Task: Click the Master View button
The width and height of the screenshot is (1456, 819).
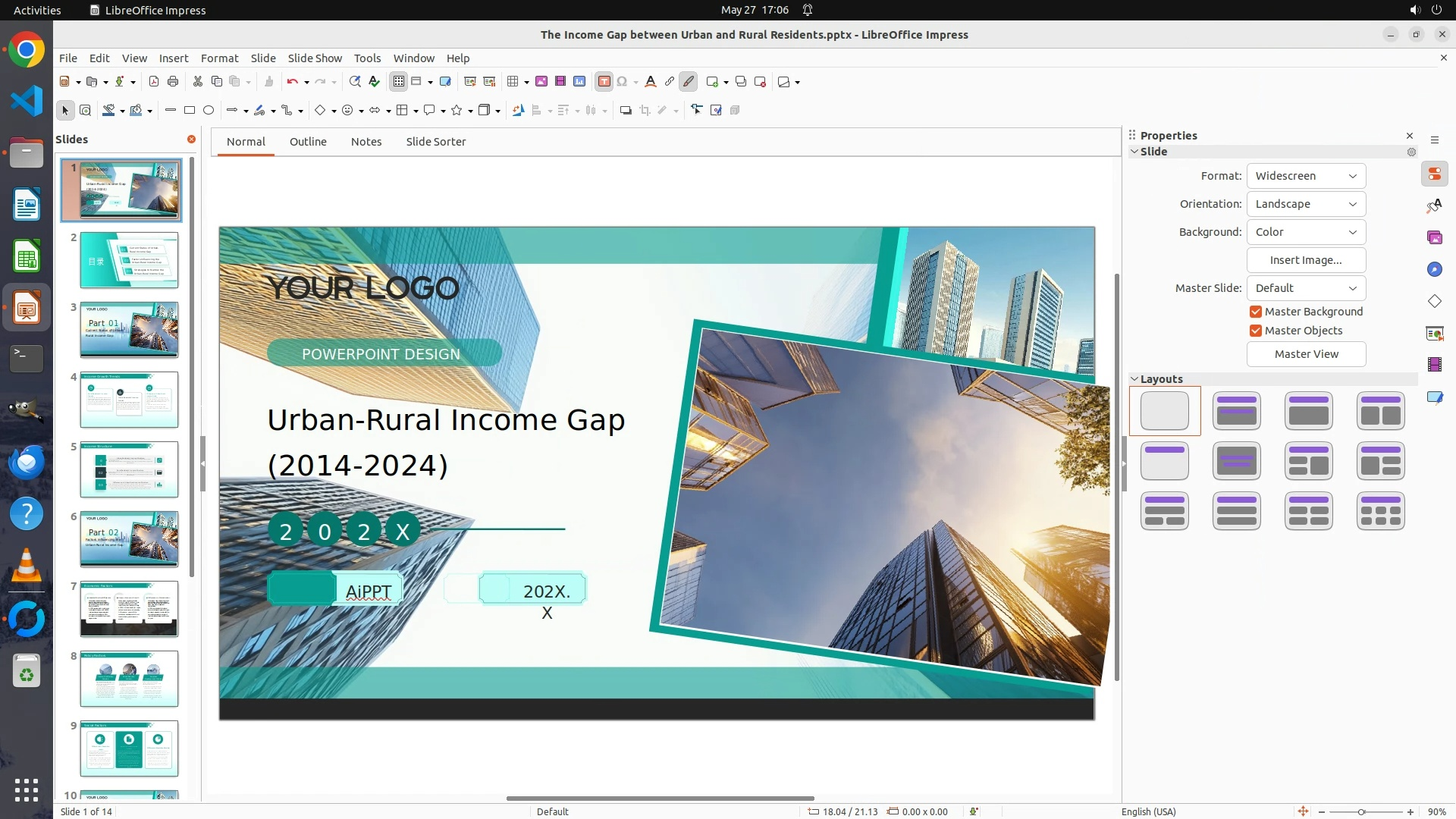Action: point(1306,354)
